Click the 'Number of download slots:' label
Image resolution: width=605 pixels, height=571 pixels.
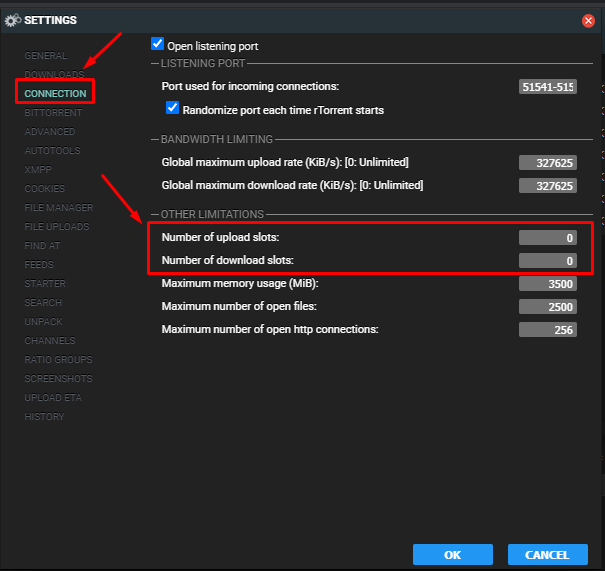click(x=228, y=260)
